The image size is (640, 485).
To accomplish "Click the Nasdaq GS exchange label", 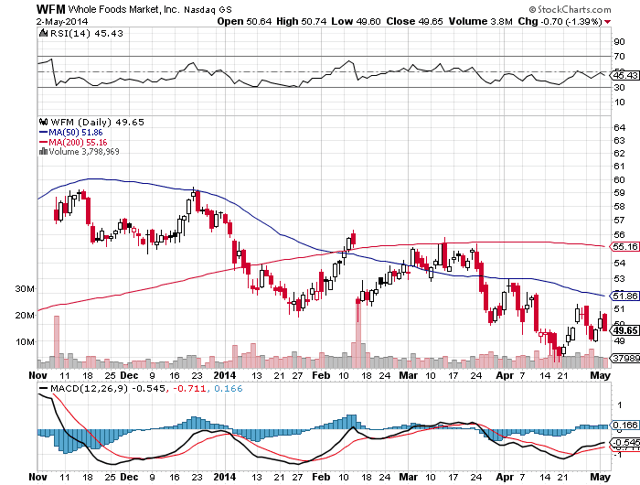I will [x=208, y=10].
